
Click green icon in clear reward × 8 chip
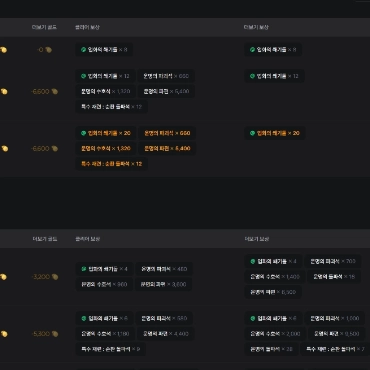point(84,50)
